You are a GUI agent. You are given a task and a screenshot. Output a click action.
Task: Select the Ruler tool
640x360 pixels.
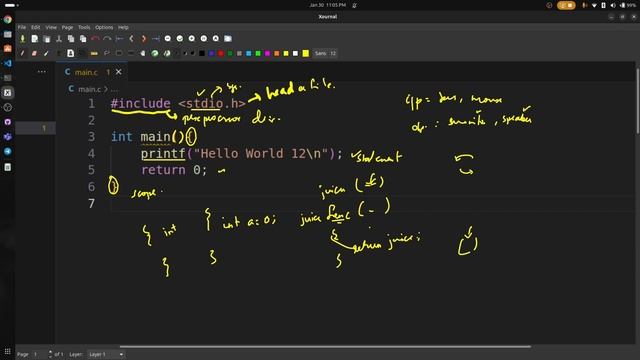[x=94, y=53]
